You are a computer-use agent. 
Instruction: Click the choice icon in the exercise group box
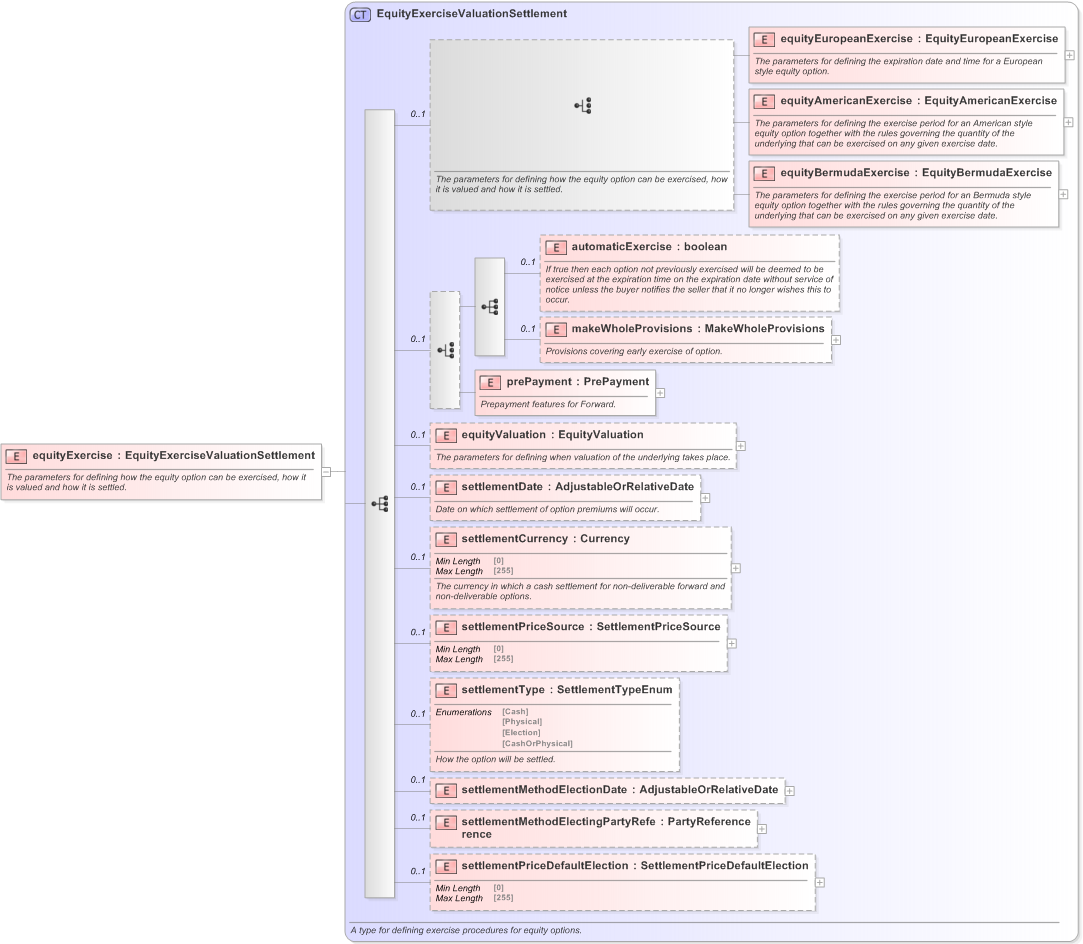[583, 106]
